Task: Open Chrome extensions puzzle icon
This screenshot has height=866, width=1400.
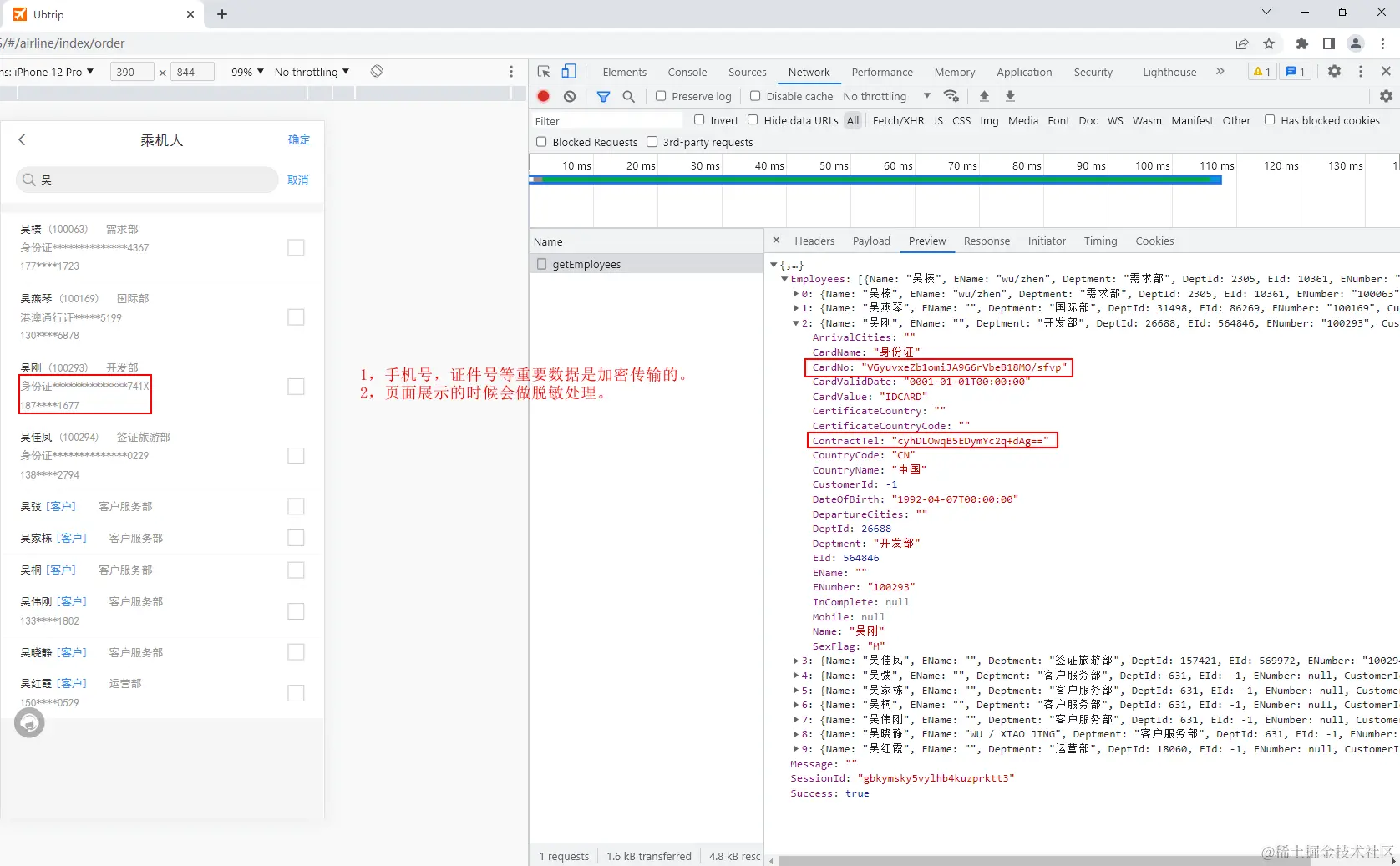Action: coord(1301,43)
